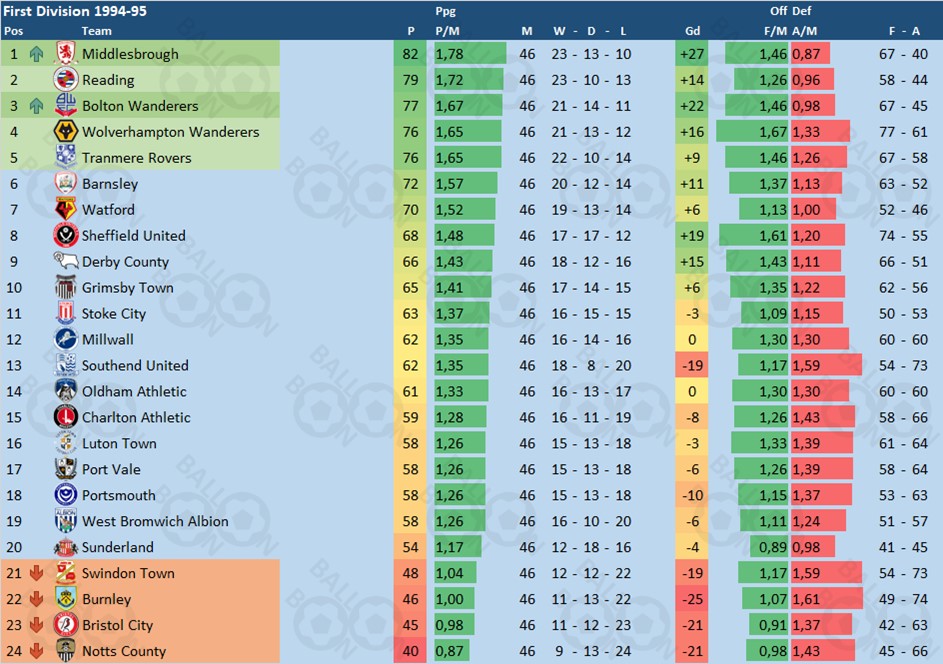Viewport: 943px width, 664px height.
Task: Click Swindon Town's red relegation arrow
Action: pyautogui.click(x=36, y=573)
